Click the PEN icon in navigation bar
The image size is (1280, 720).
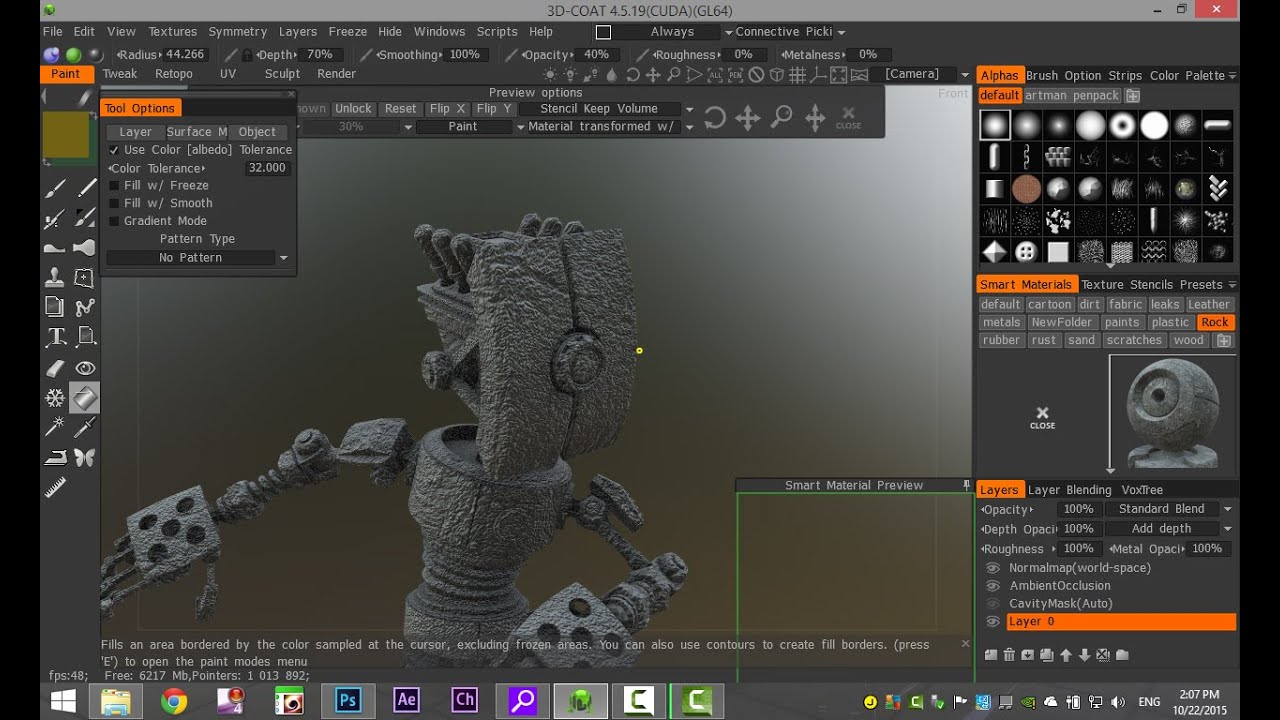click(736, 74)
